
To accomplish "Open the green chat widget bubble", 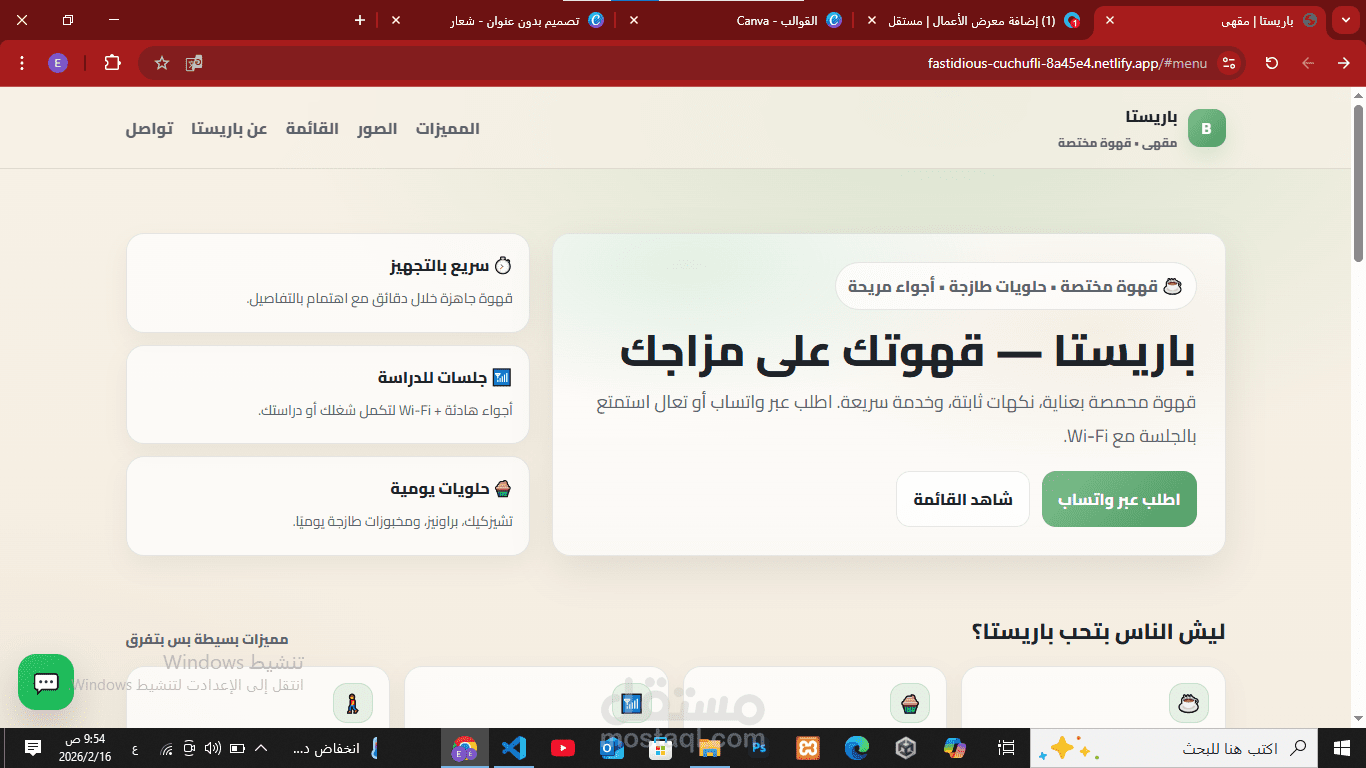I will (46, 682).
